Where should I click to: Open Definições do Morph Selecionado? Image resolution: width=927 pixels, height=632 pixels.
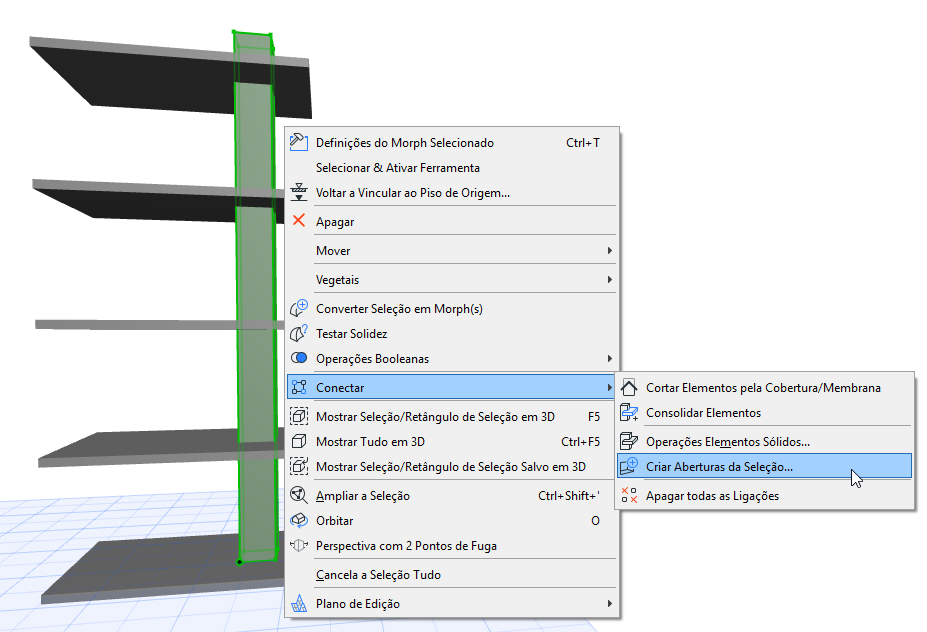click(452, 142)
